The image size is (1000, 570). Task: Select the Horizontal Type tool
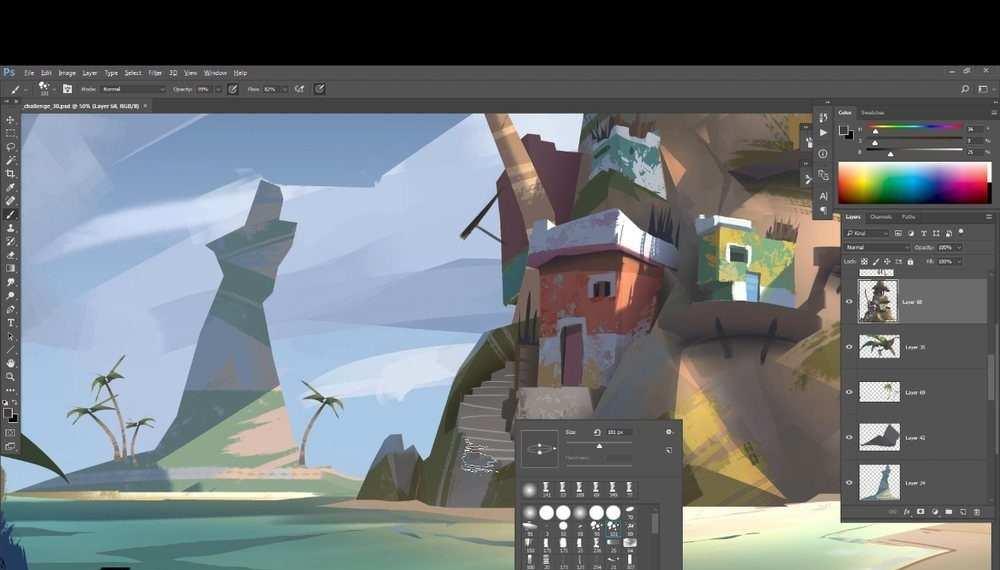(x=10, y=323)
